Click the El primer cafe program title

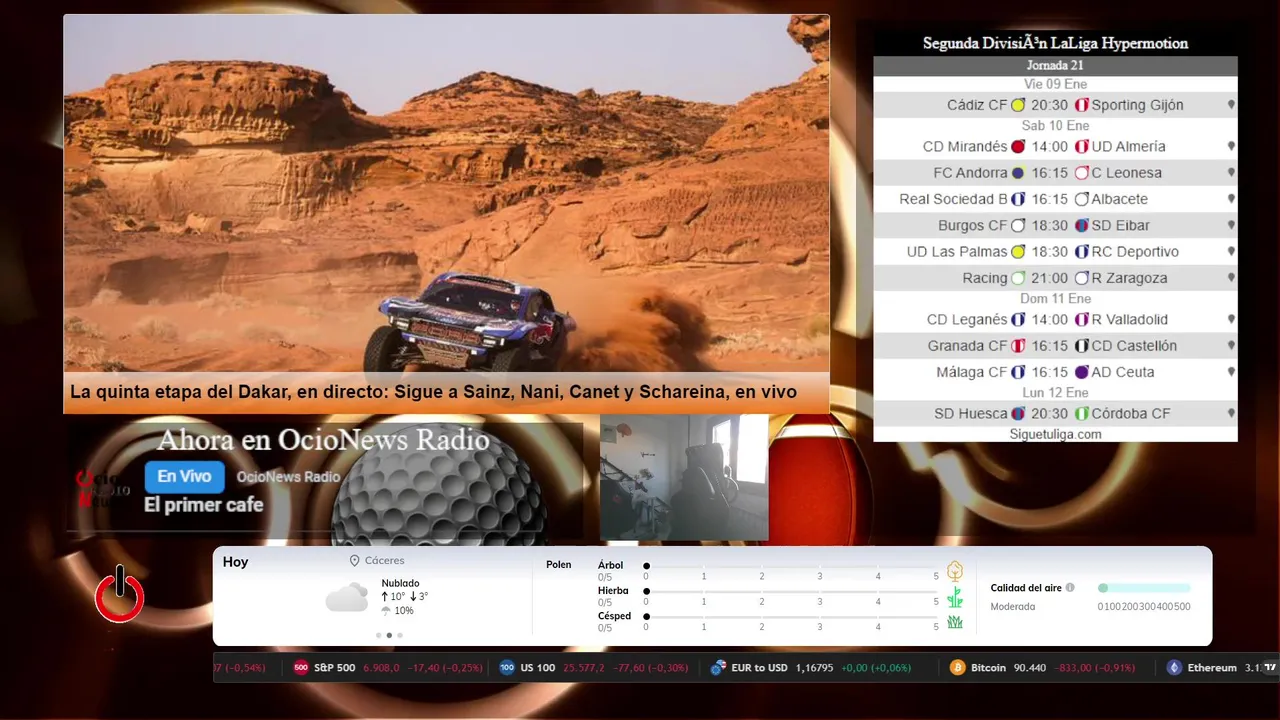click(204, 505)
